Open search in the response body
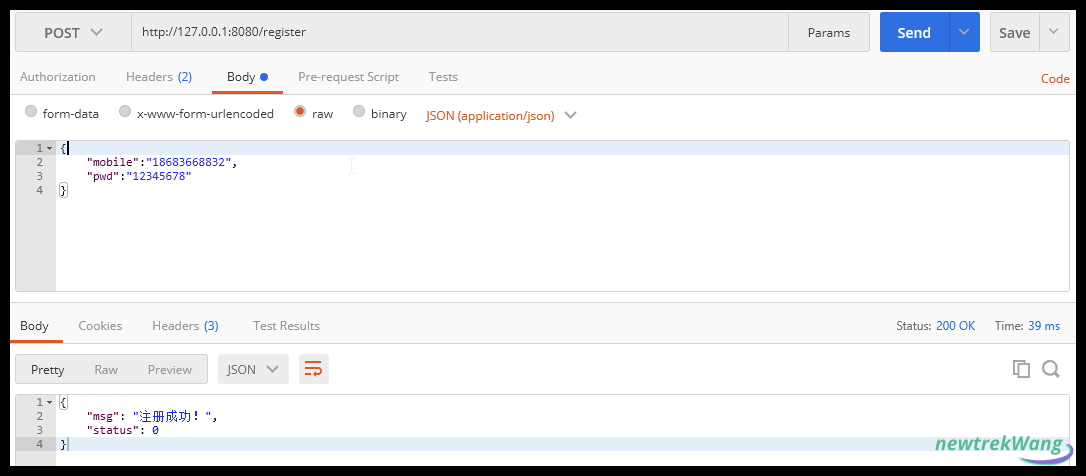 pyautogui.click(x=1051, y=369)
